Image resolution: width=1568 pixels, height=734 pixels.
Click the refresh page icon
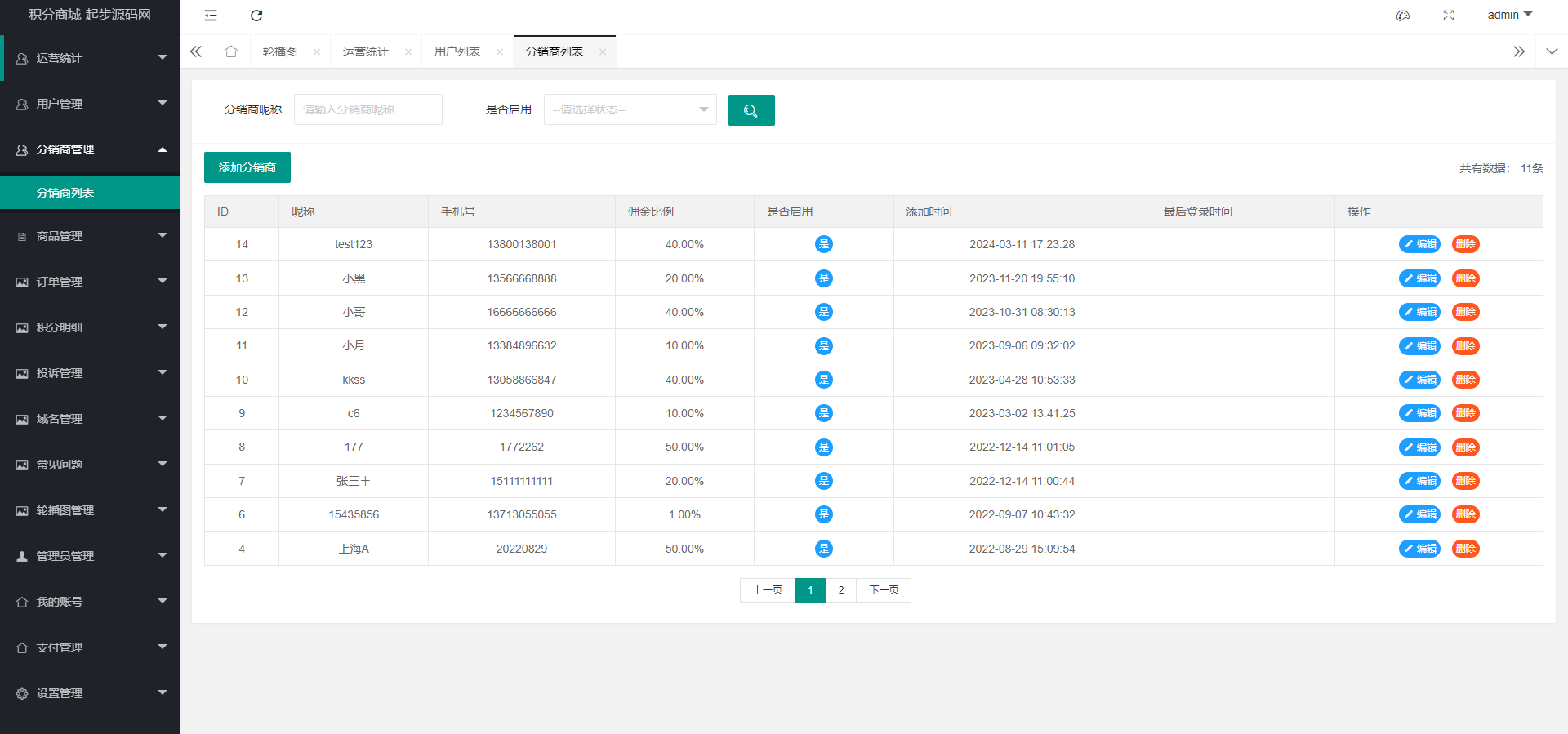point(256,16)
